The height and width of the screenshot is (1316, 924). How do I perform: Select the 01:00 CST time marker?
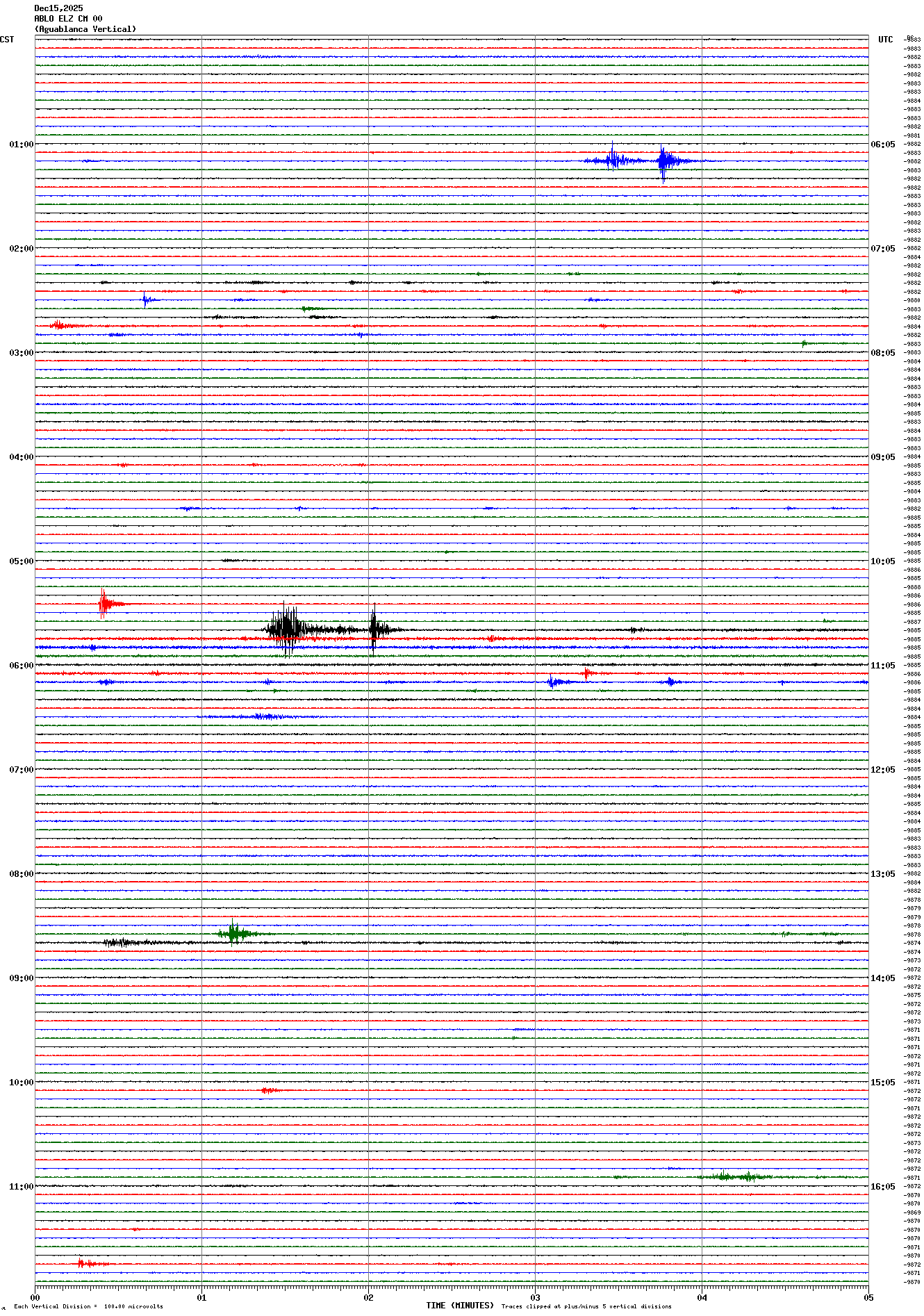click(21, 145)
